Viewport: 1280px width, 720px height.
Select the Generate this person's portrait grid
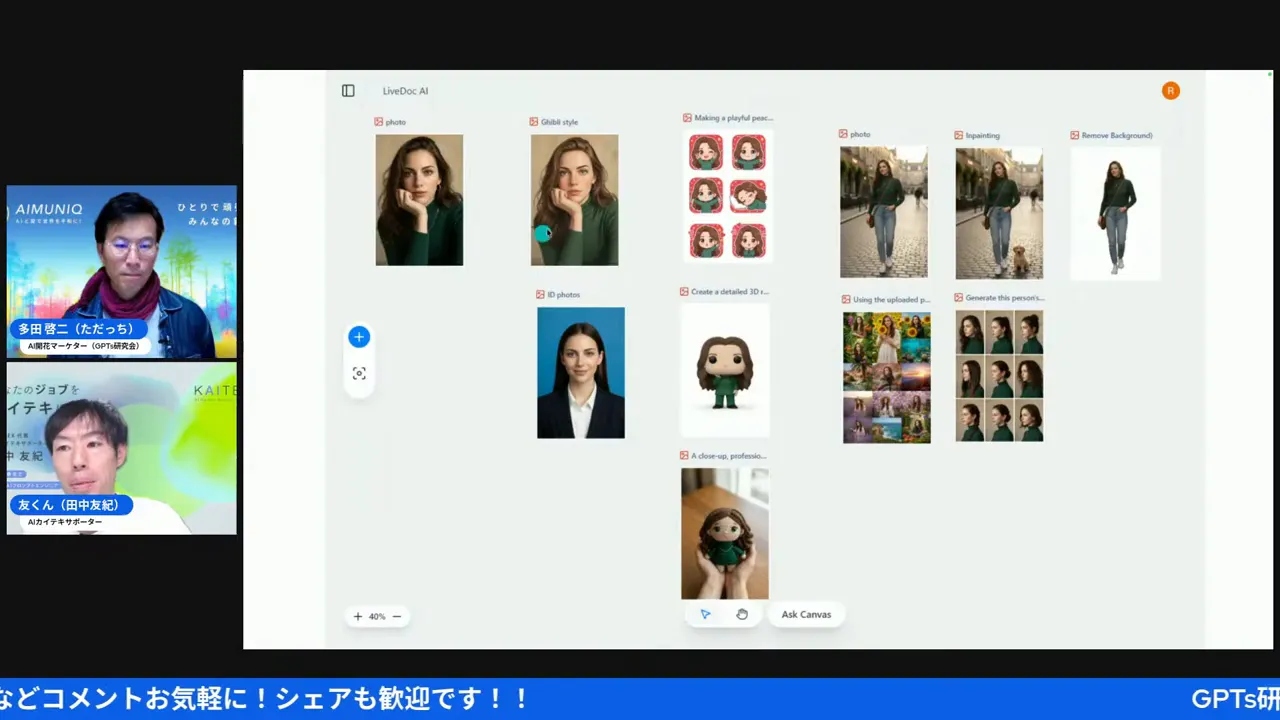pos(998,377)
